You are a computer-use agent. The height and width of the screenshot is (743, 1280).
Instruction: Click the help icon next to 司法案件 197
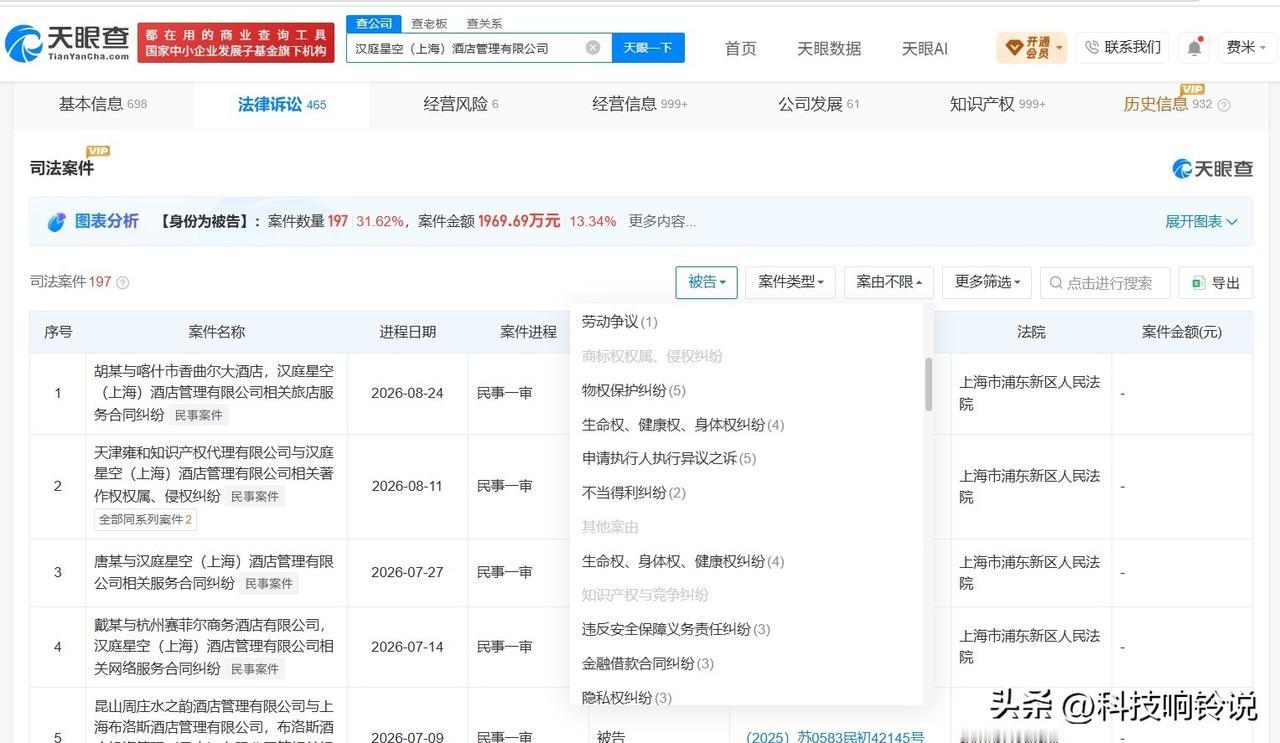[123, 283]
